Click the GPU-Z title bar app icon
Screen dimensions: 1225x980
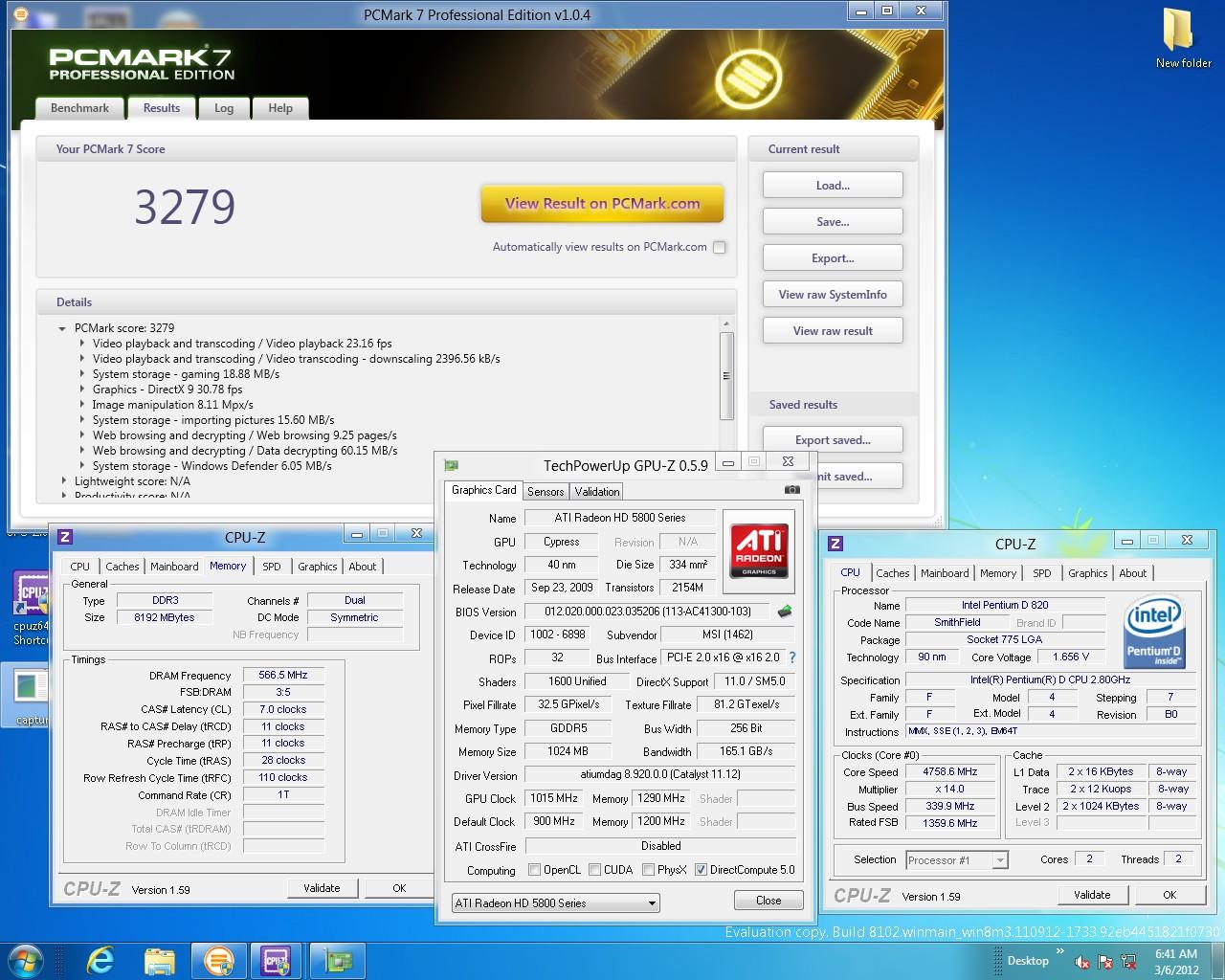point(451,465)
